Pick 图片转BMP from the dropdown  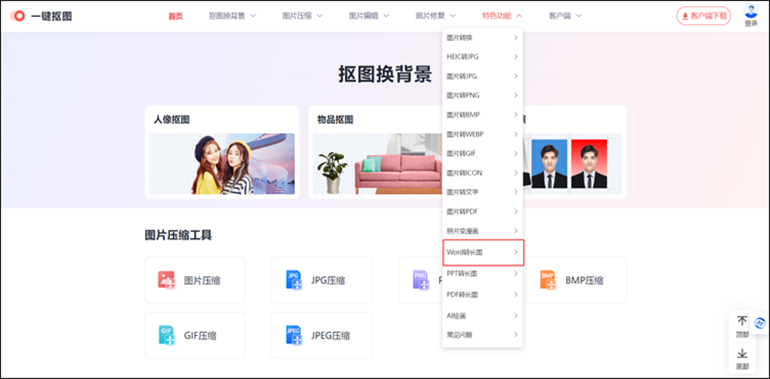click(x=482, y=114)
